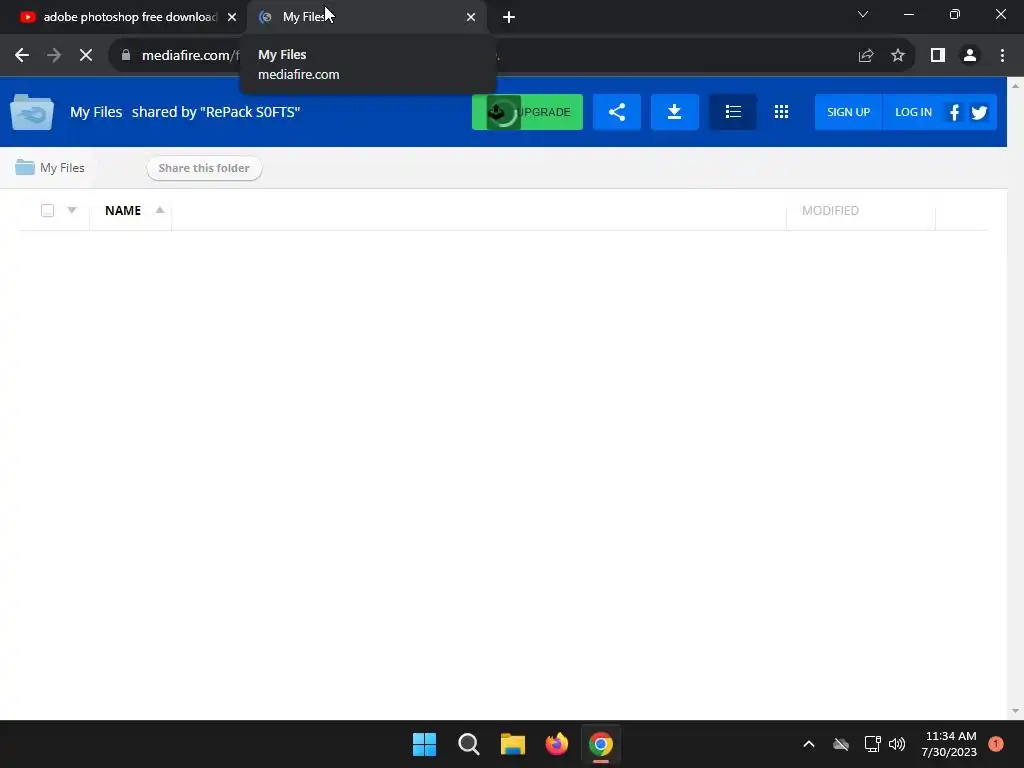Image resolution: width=1024 pixels, height=768 pixels.
Task: Sort files by NAME column header
Action: [x=123, y=210]
